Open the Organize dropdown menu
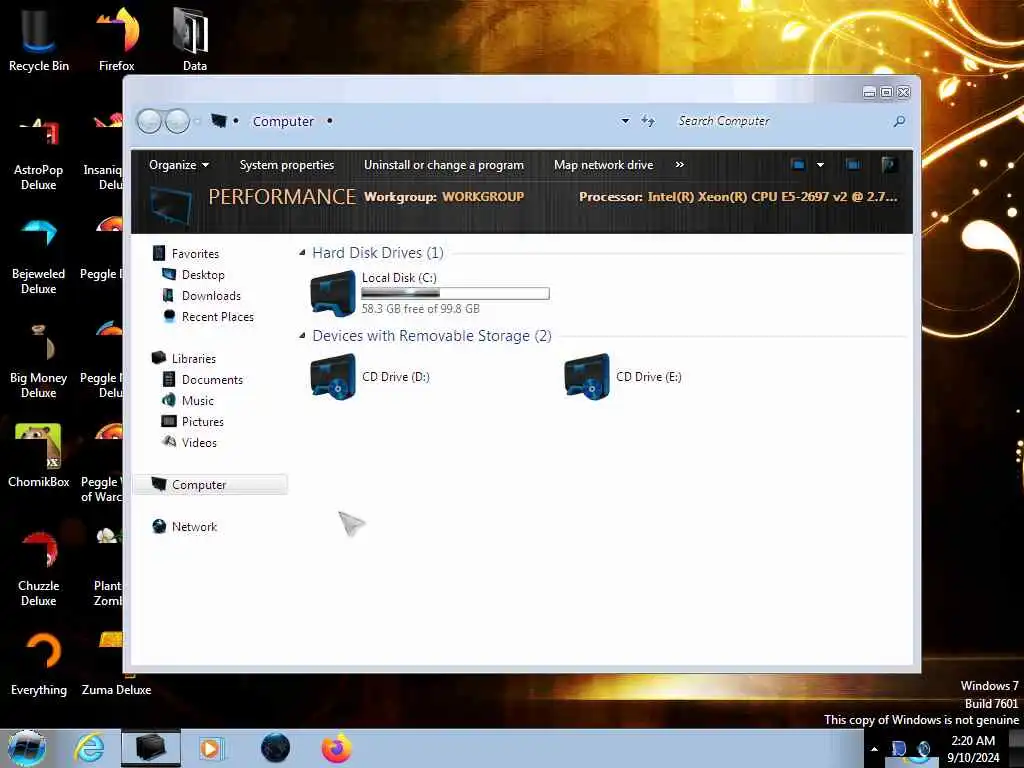Screen dimensions: 1024x768 tap(179, 165)
